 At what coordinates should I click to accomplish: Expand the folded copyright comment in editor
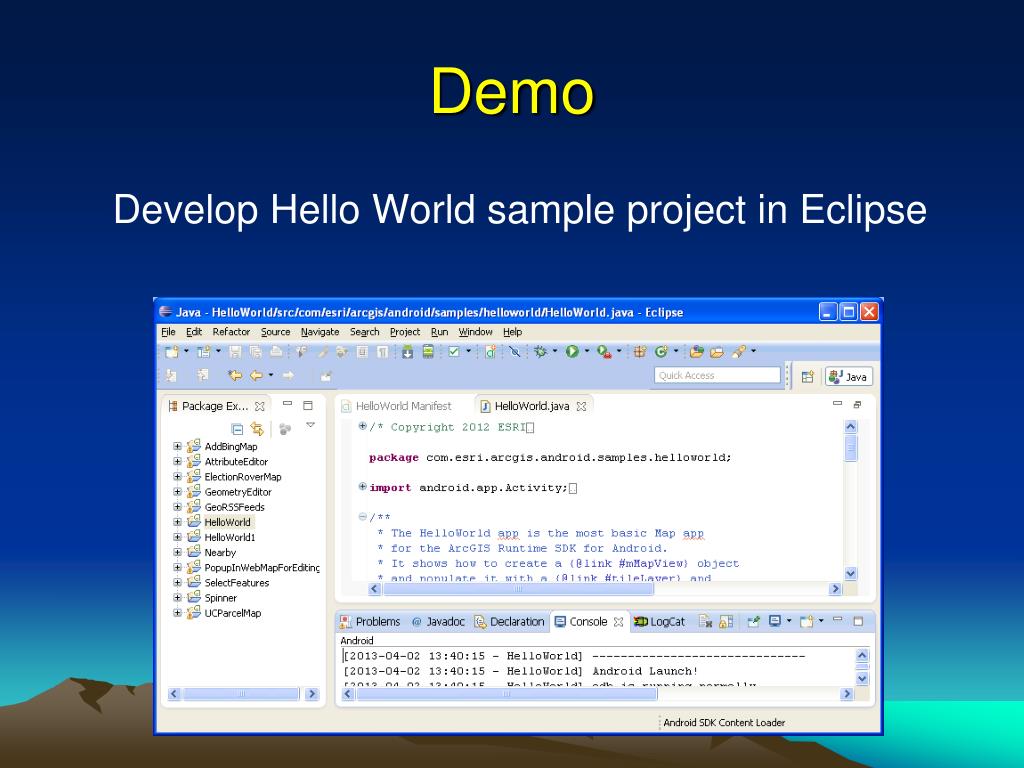point(362,427)
